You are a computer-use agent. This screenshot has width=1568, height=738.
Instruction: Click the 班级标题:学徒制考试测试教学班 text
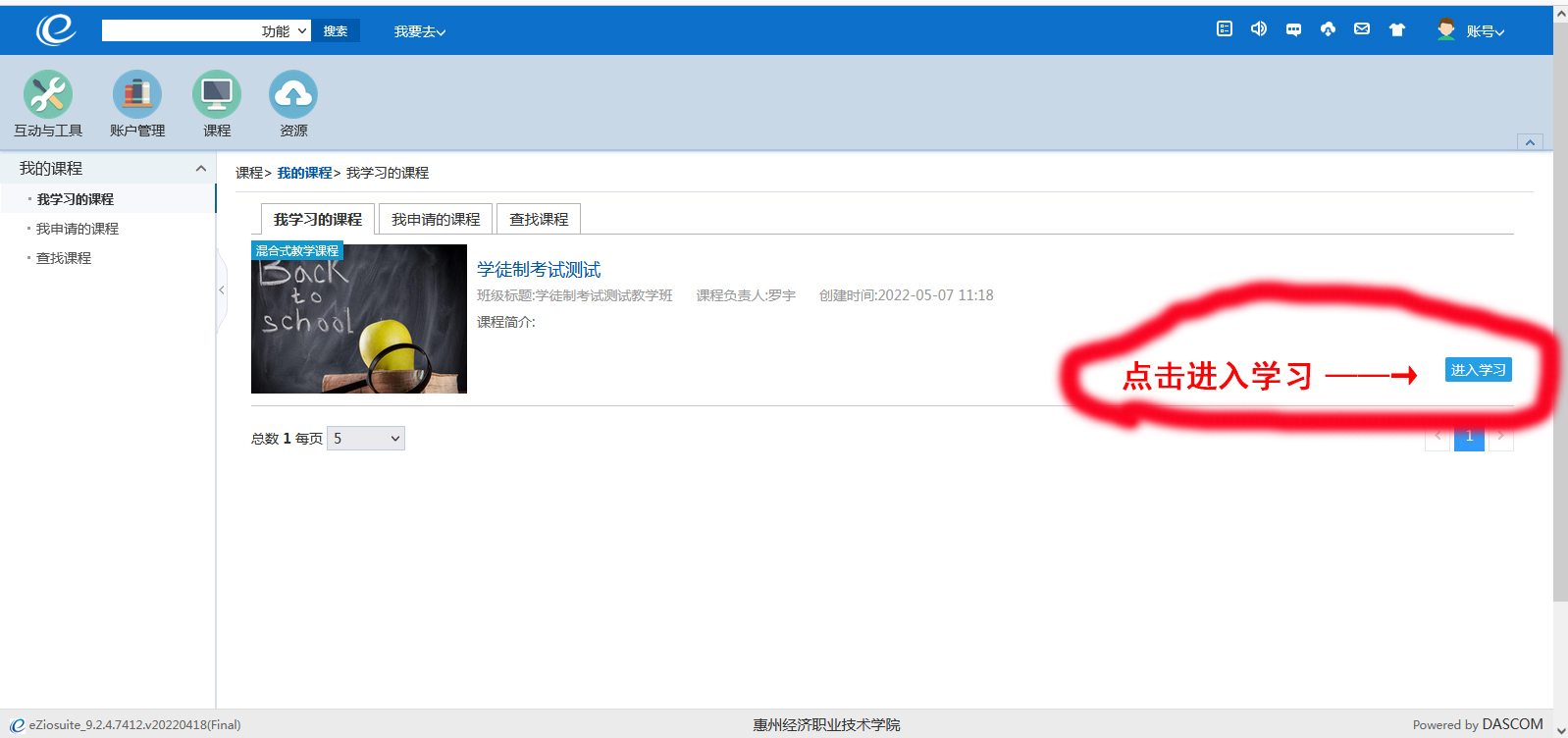pyautogui.click(x=575, y=295)
